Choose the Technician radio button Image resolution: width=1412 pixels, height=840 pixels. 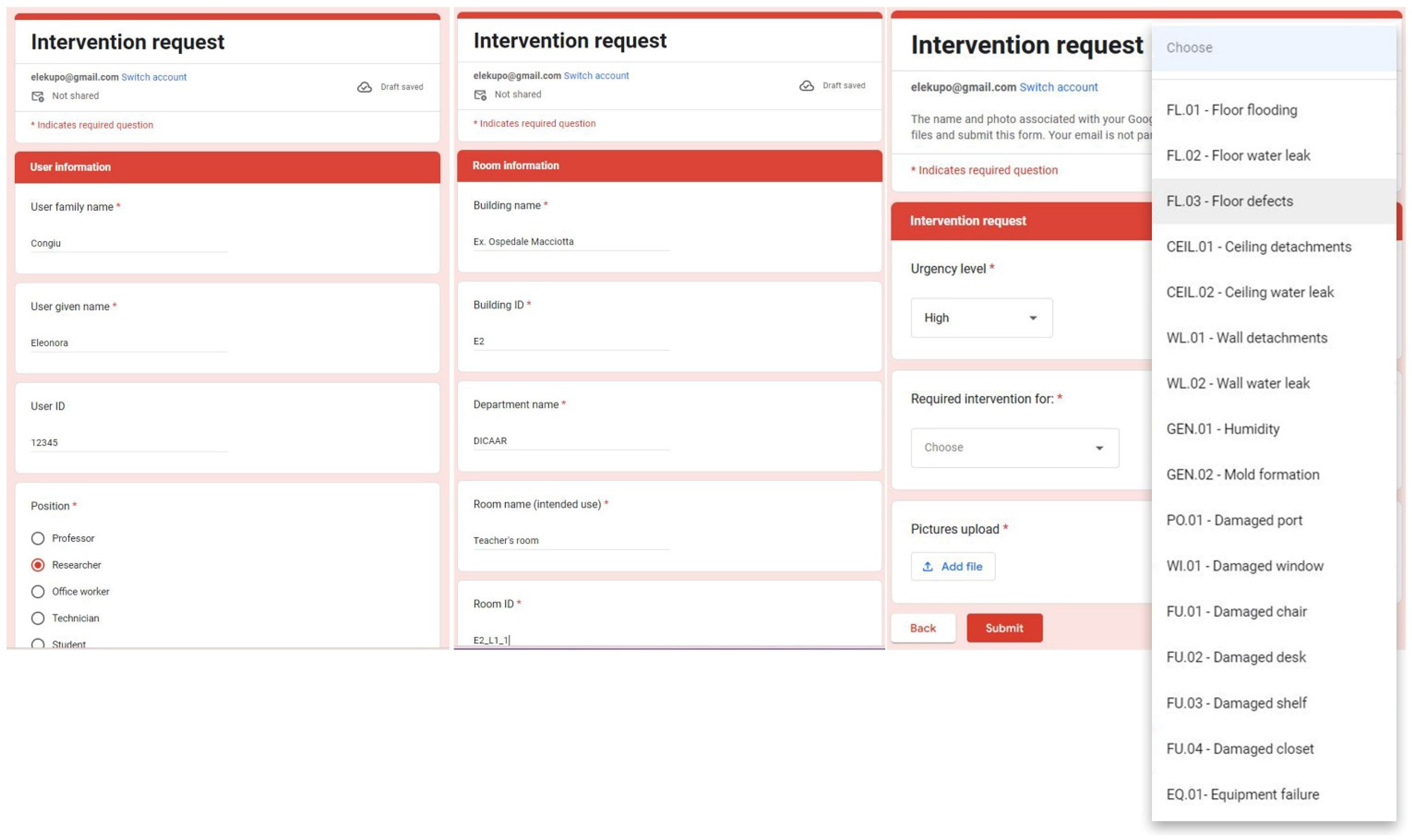pos(38,618)
